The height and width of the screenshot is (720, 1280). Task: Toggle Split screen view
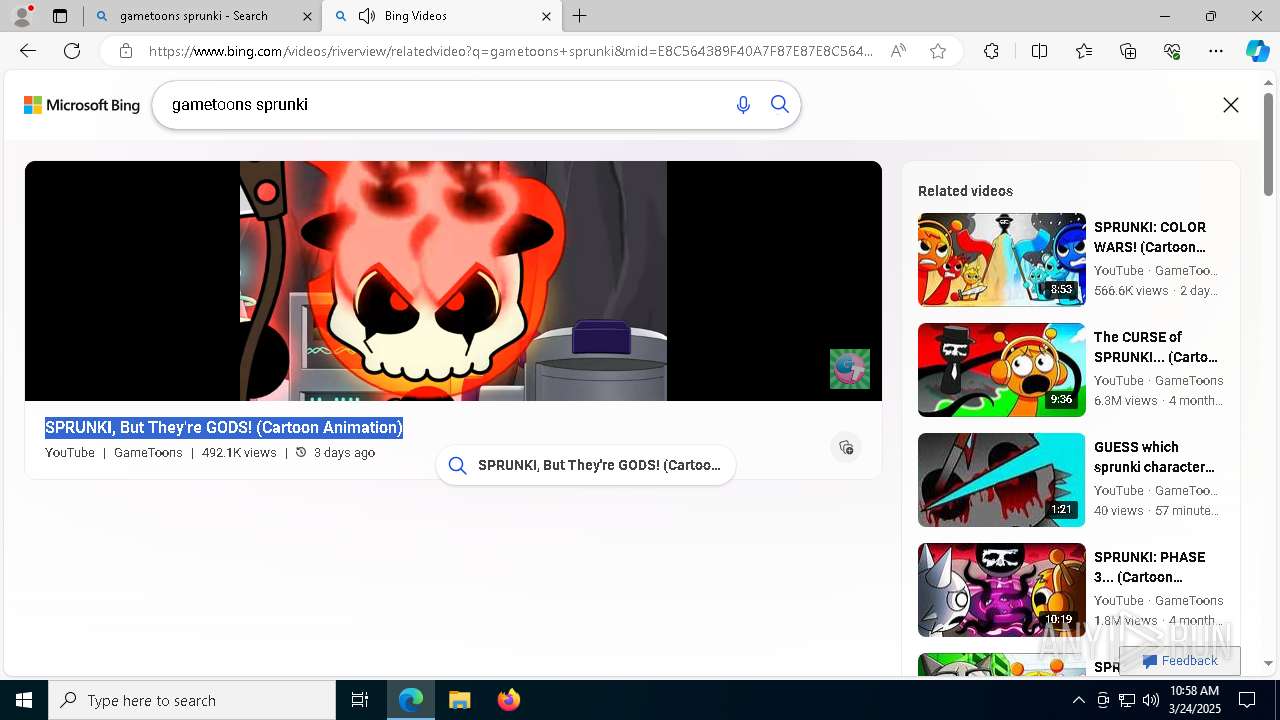click(1039, 51)
